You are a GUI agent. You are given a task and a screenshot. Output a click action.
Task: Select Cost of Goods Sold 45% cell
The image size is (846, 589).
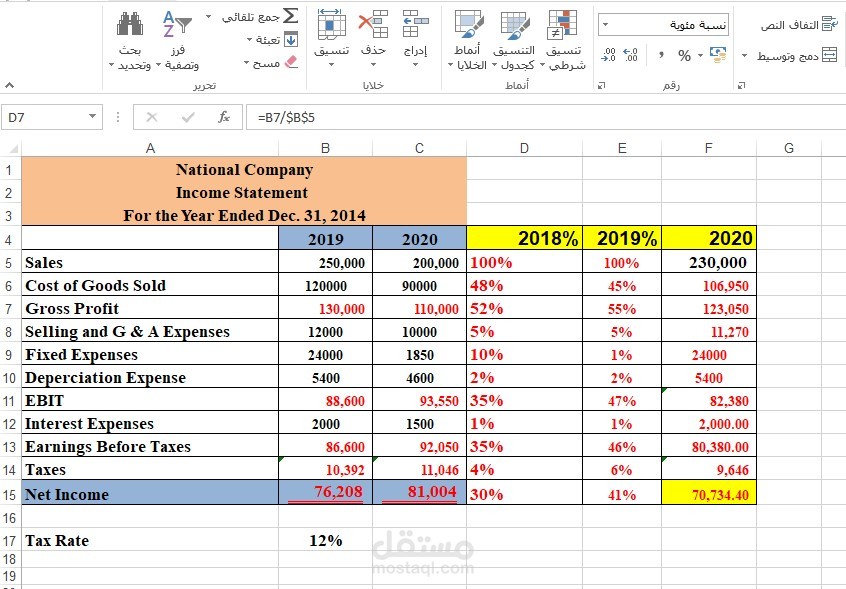click(x=622, y=285)
